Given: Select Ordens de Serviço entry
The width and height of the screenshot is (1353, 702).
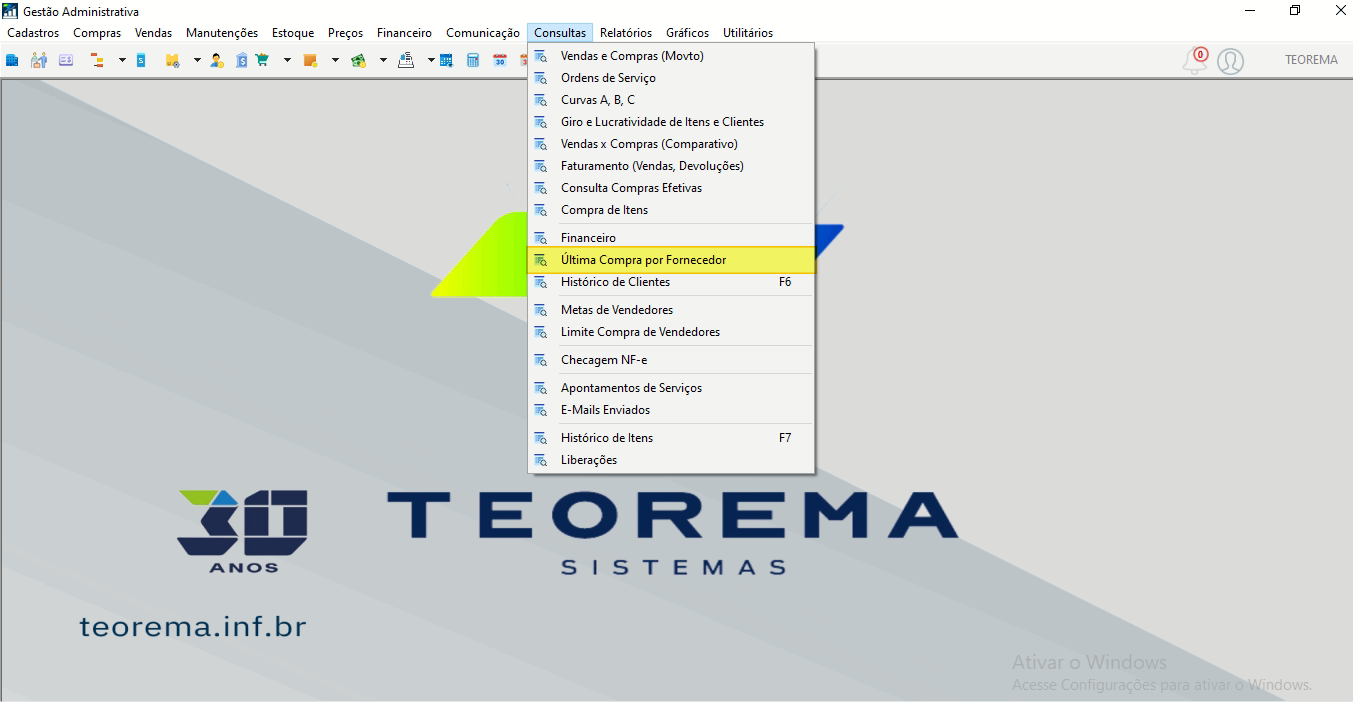Looking at the screenshot, I should click(672, 78).
